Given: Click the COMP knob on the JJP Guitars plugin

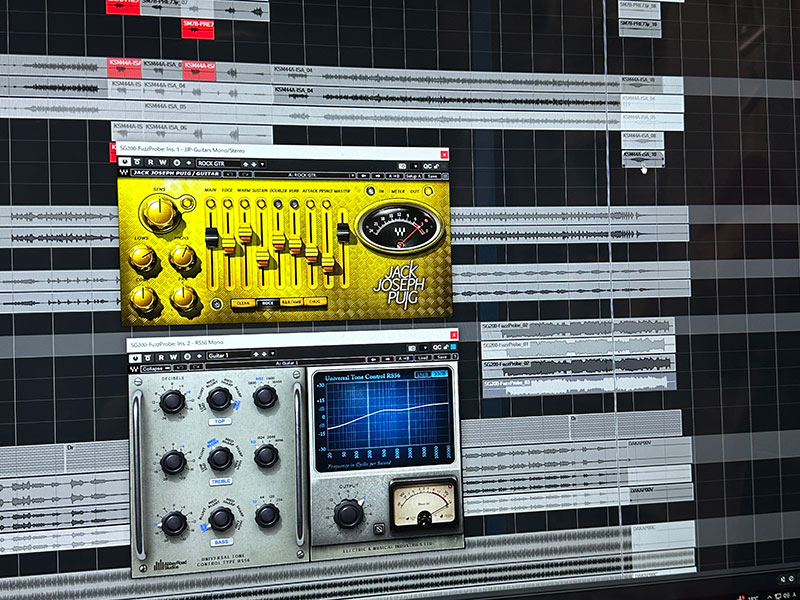Looking at the screenshot, I should [143, 298].
